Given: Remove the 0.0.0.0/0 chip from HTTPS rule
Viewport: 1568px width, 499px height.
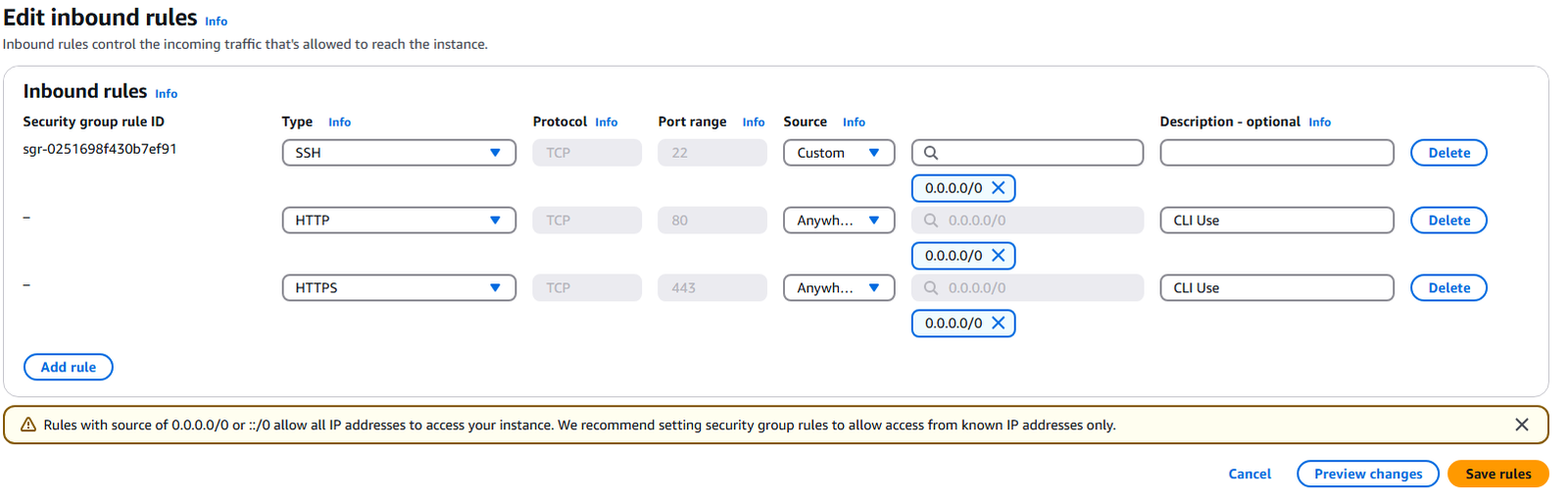Looking at the screenshot, I should click(998, 324).
